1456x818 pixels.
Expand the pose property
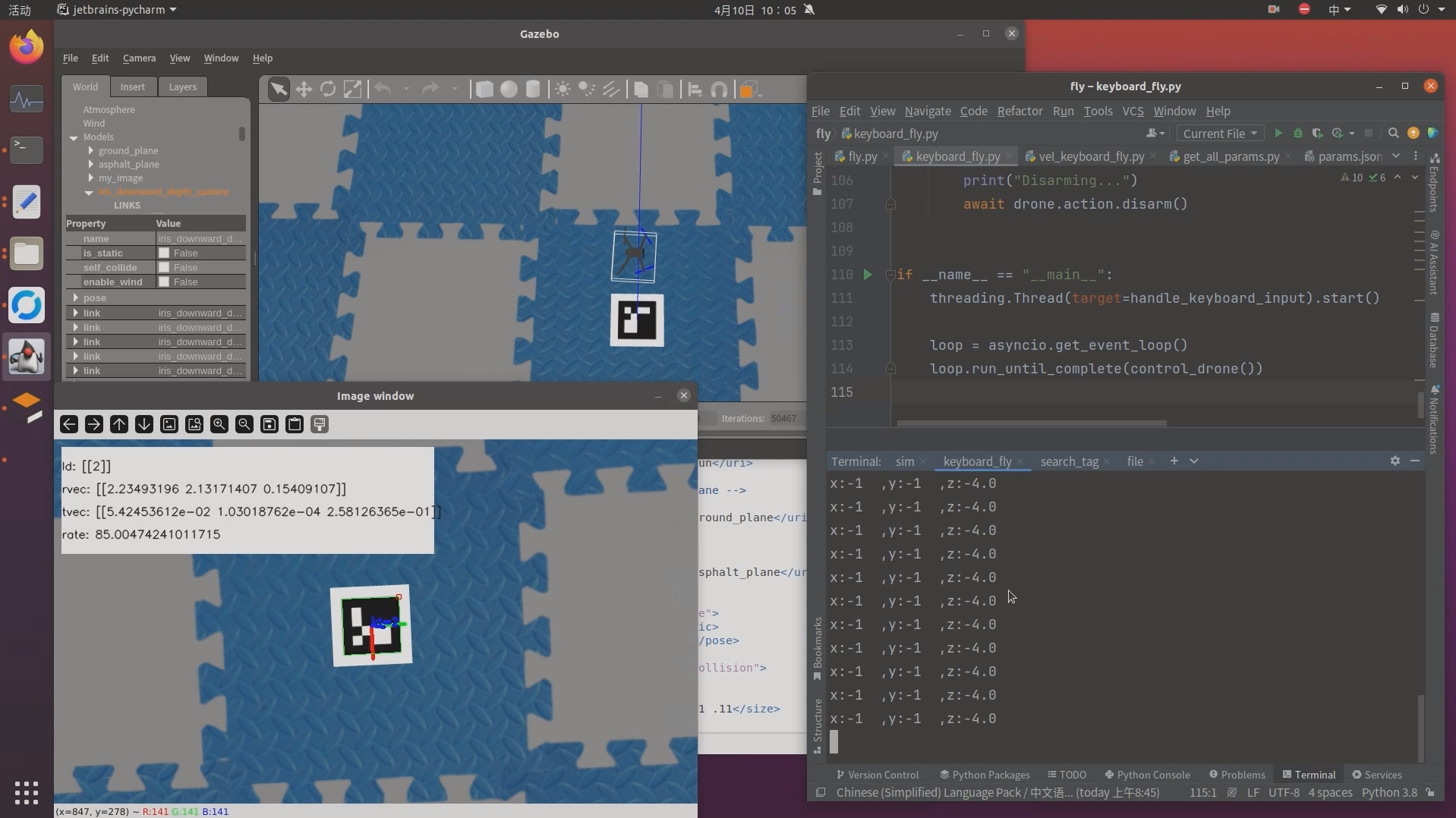[x=75, y=297]
